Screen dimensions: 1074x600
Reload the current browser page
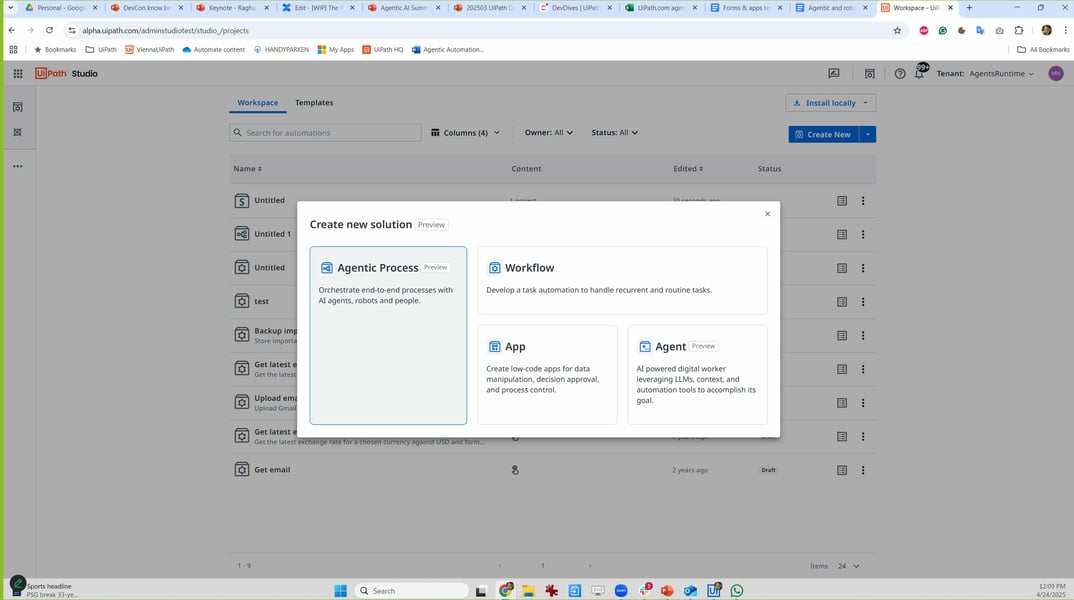click(x=49, y=30)
